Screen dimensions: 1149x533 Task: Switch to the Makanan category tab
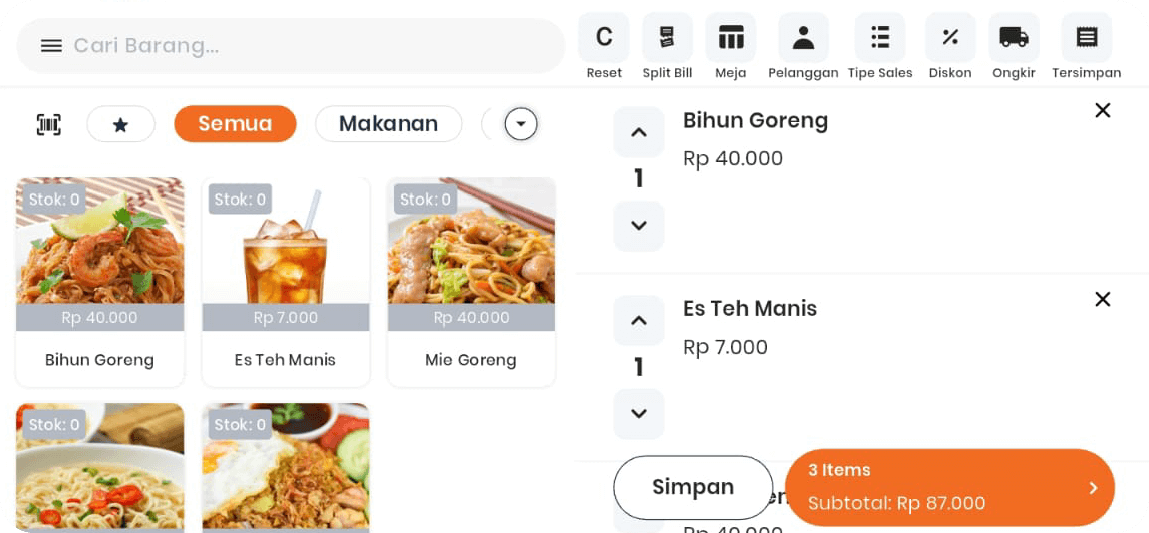[x=388, y=124]
